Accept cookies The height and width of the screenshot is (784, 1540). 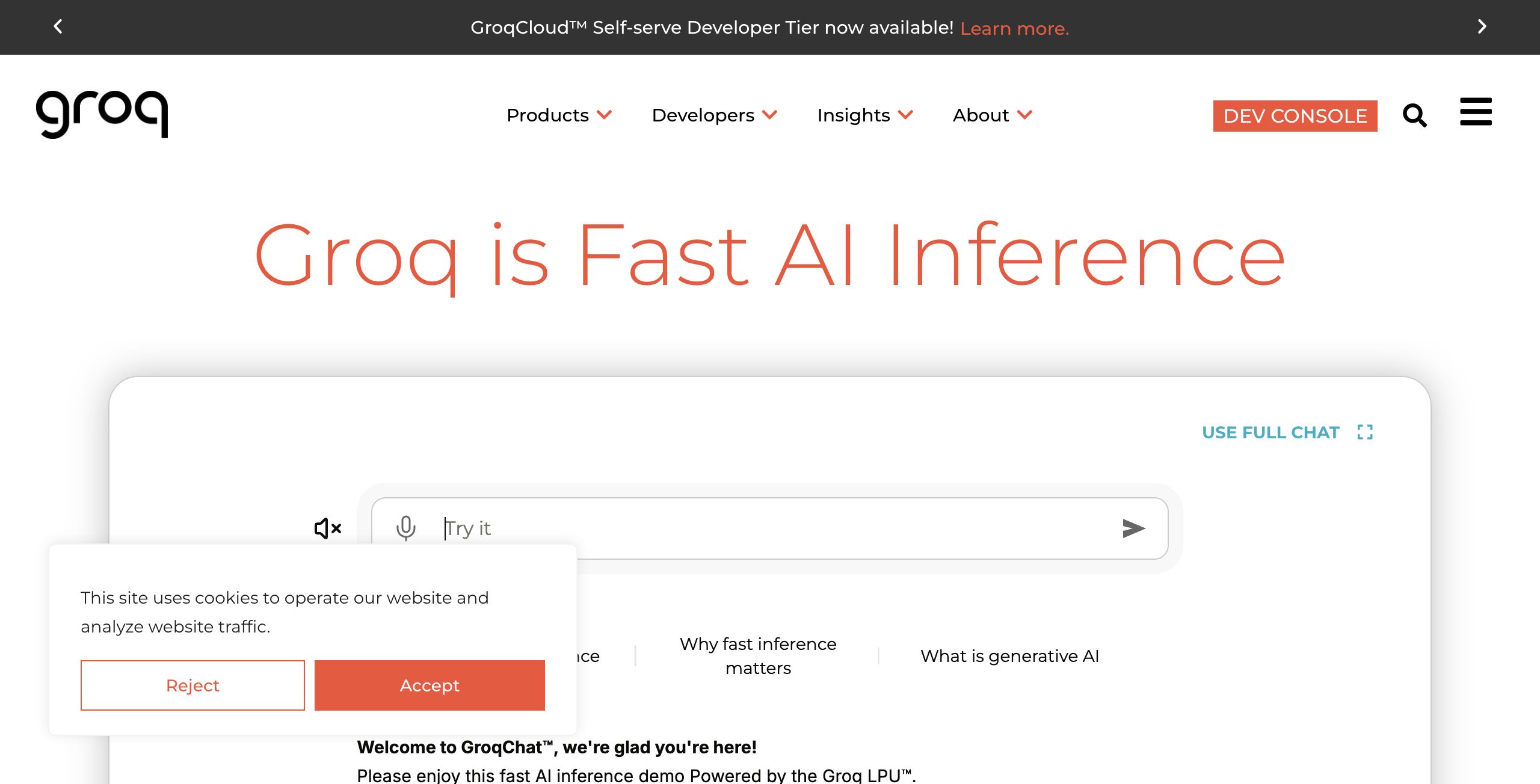[430, 685]
